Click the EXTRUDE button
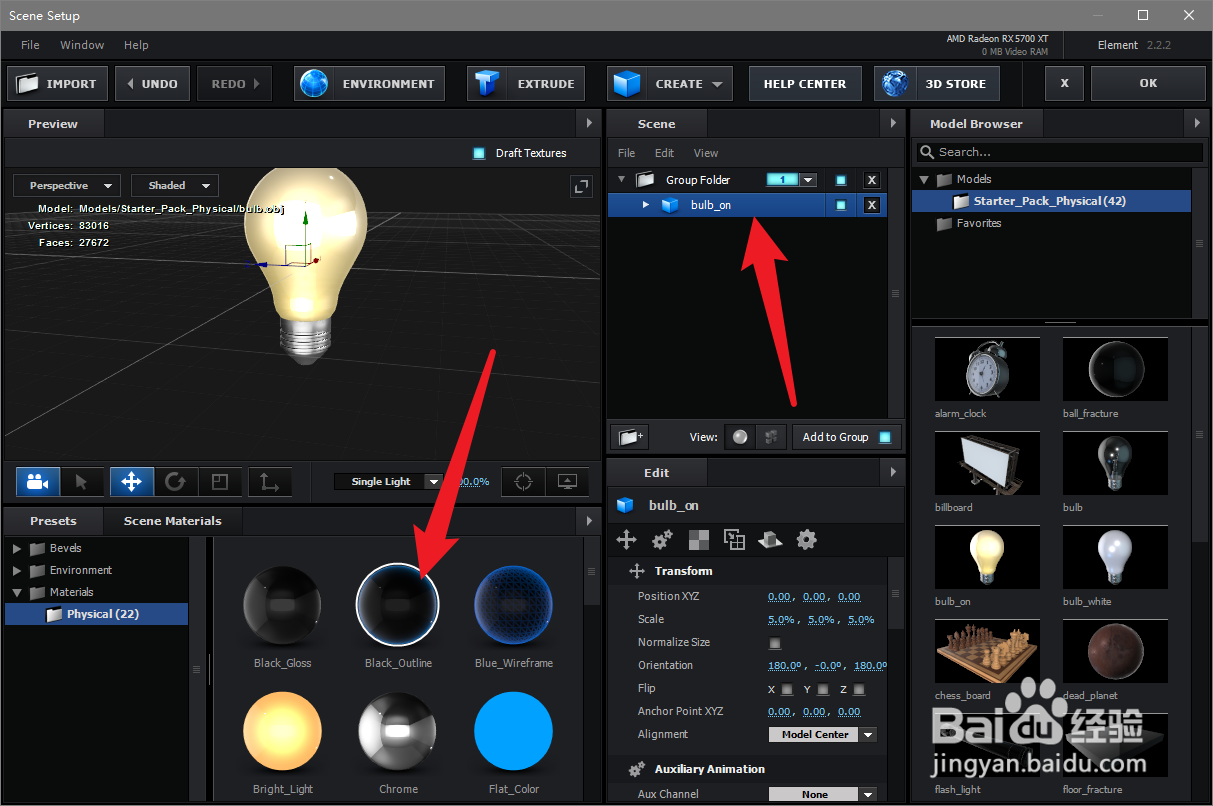Screen dimensions: 1213x806 click(x=527, y=84)
